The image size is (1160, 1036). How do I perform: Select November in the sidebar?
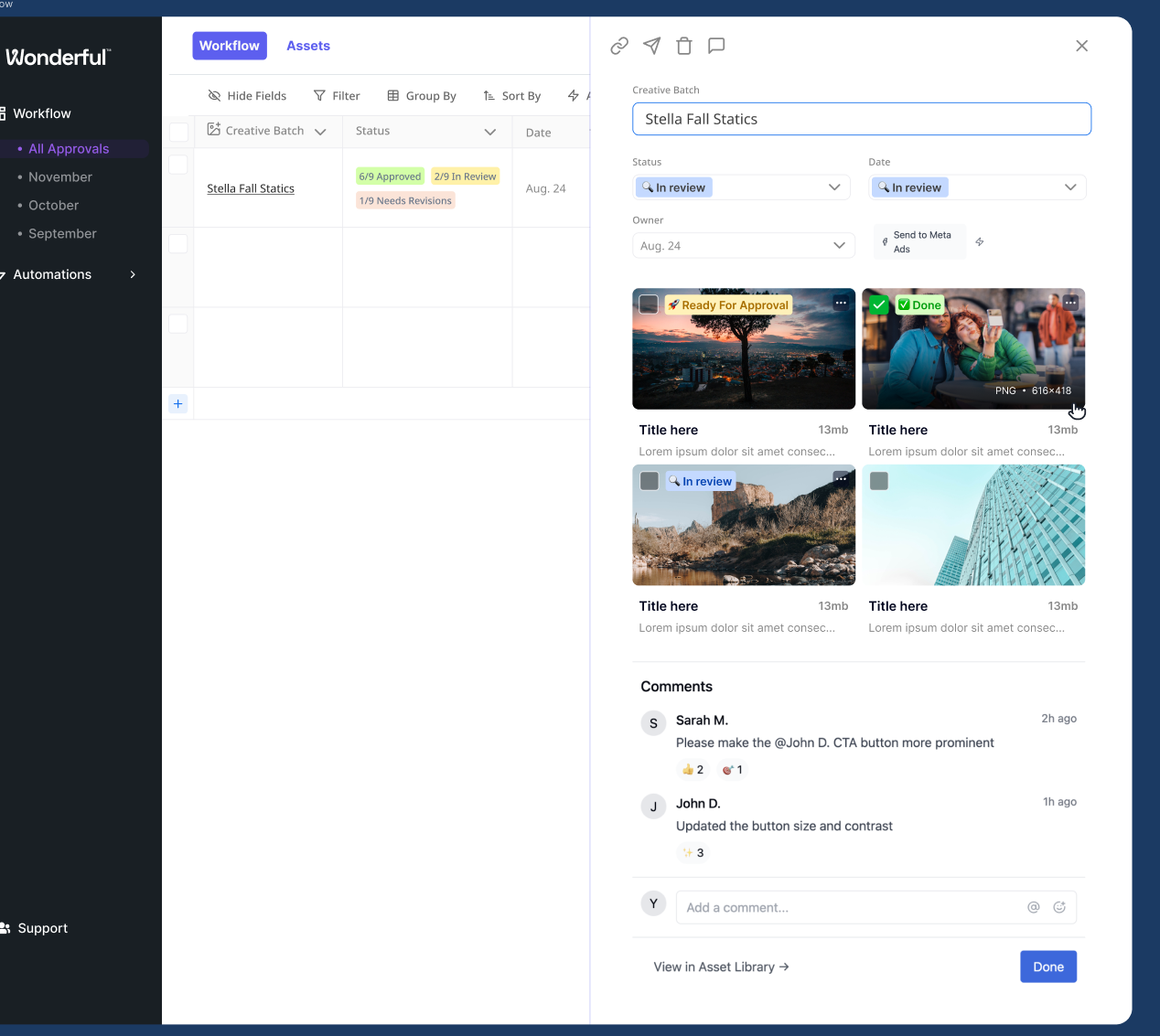point(60,177)
